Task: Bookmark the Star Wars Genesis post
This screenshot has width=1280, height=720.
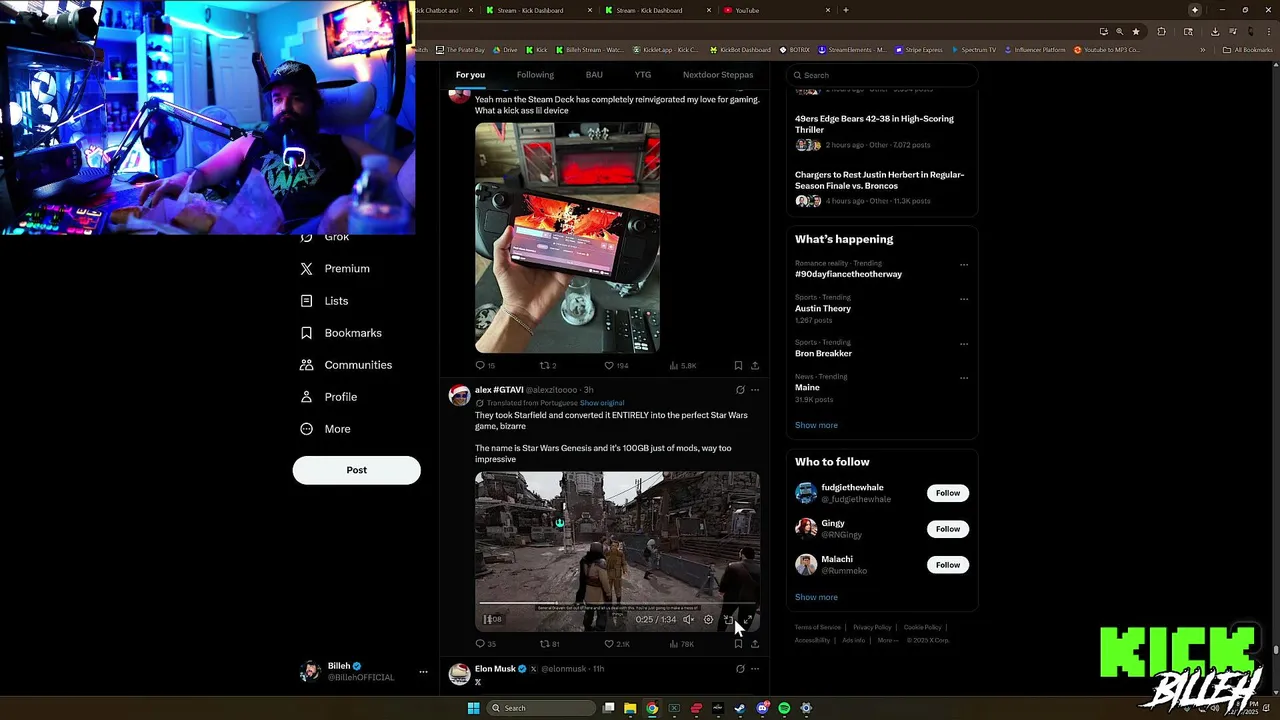Action: [738, 644]
